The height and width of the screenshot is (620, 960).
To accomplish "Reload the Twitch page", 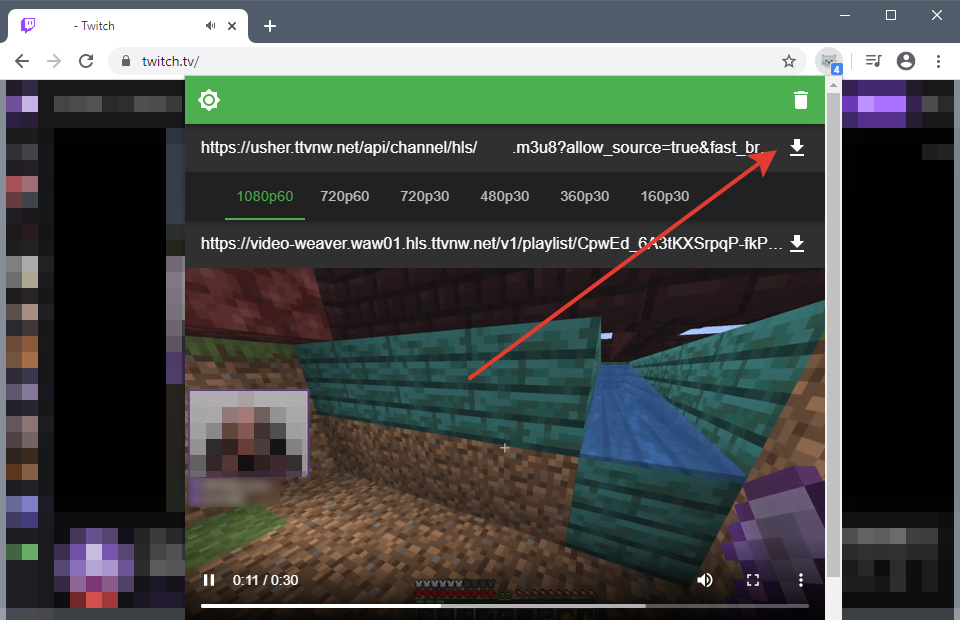I will tap(86, 61).
